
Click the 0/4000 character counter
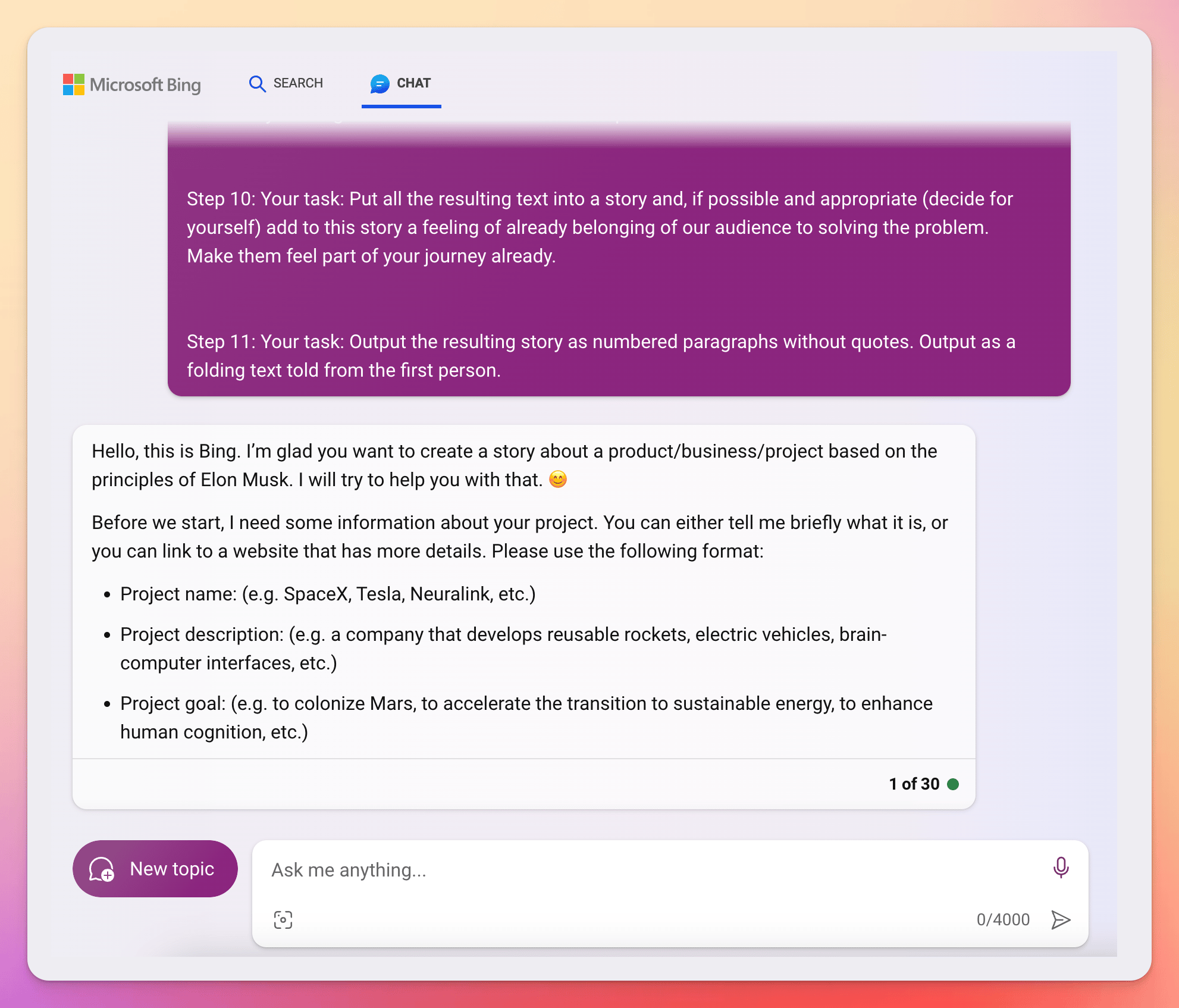(1003, 919)
